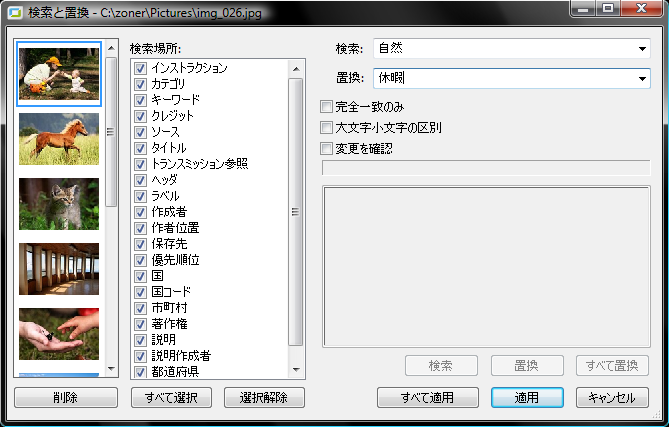Uncheck the 作成者 checkbox
The height and width of the screenshot is (427, 669).
140,212
